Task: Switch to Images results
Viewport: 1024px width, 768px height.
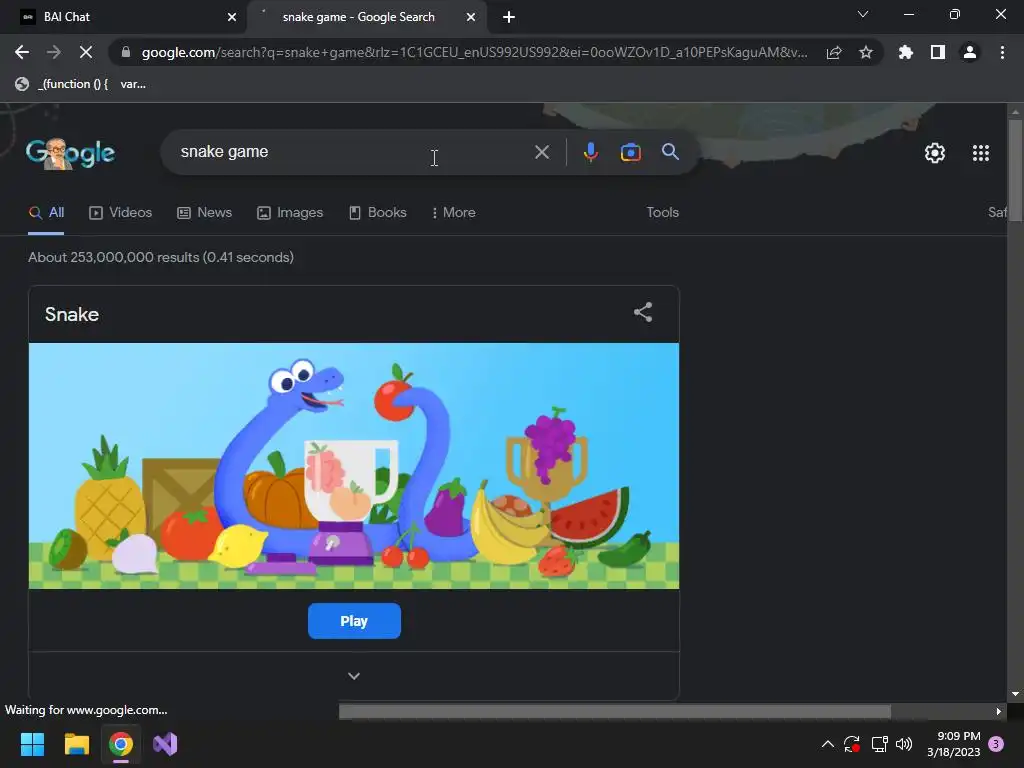Action: tap(291, 212)
